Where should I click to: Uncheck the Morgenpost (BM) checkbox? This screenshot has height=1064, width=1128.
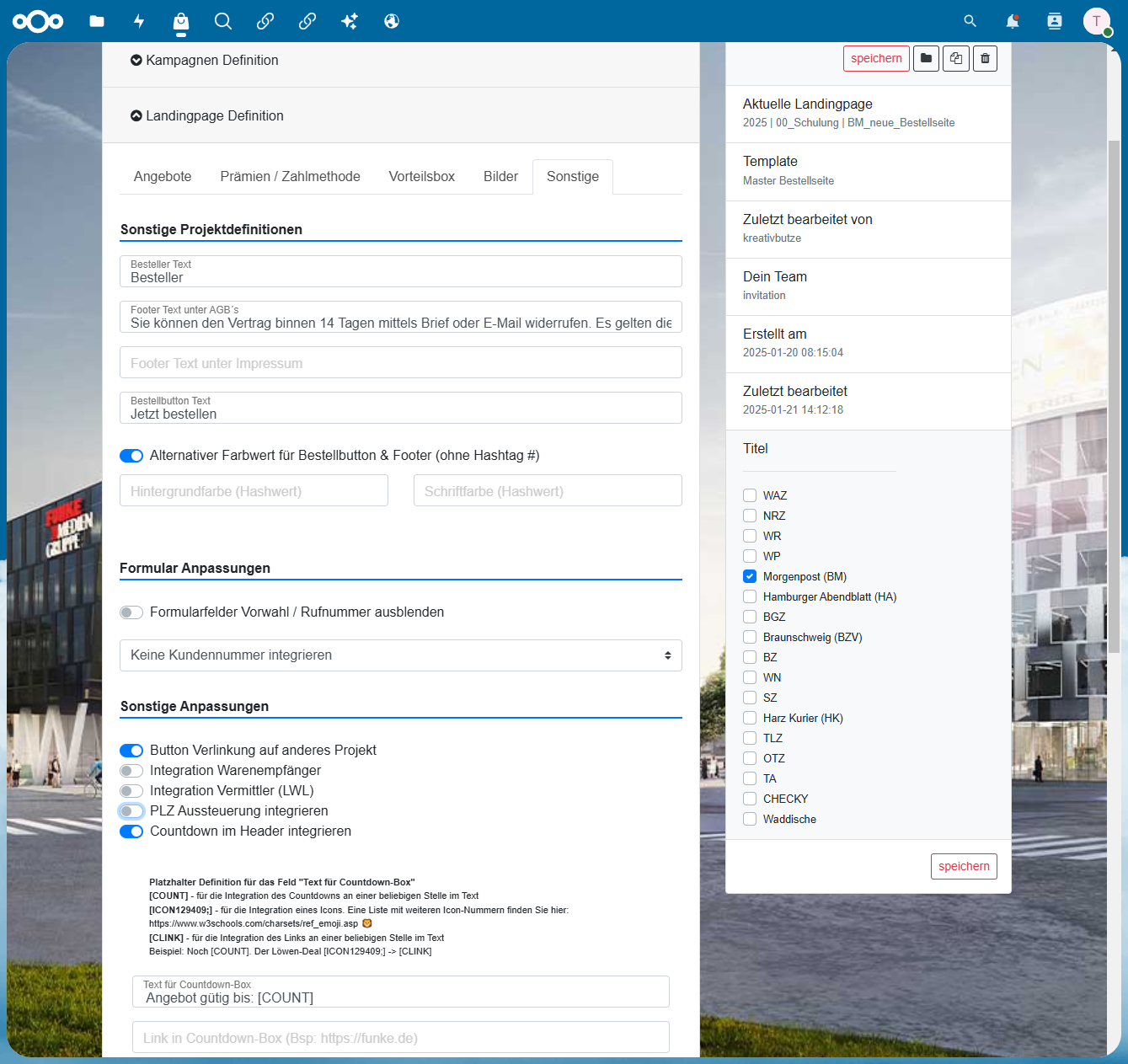point(750,576)
